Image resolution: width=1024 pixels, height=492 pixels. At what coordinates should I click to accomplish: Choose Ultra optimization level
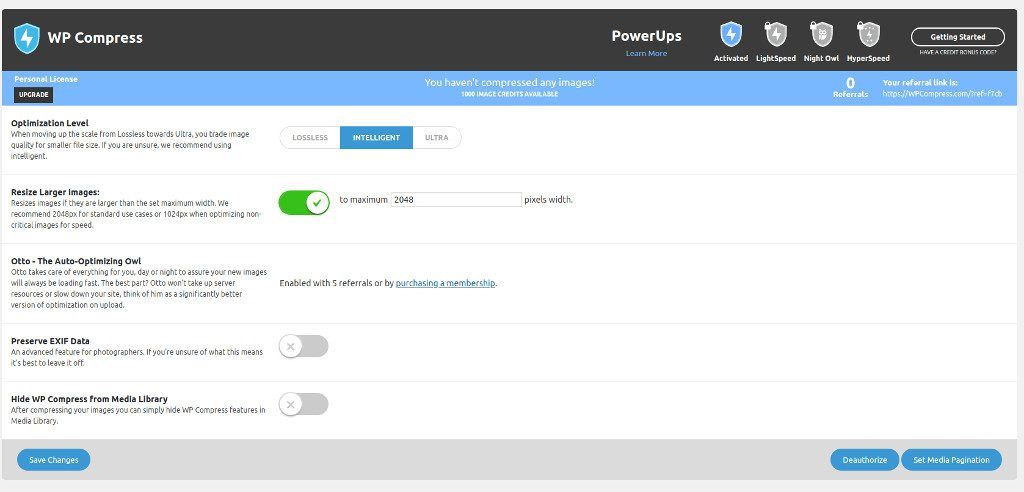(x=437, y=138)
